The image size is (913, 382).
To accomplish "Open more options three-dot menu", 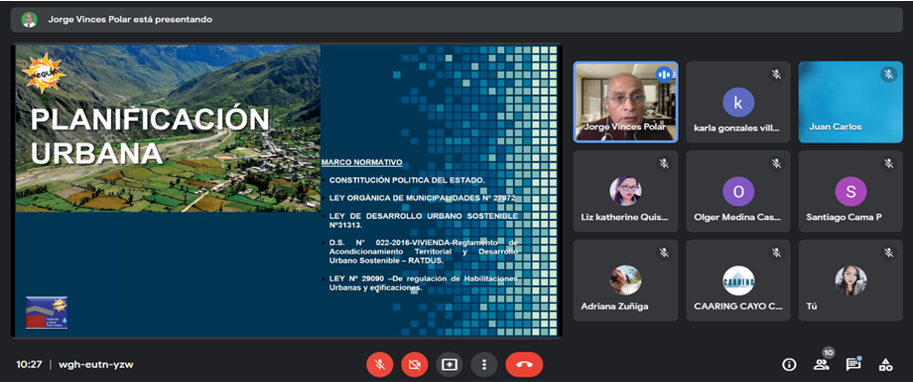I will [484, 365].
